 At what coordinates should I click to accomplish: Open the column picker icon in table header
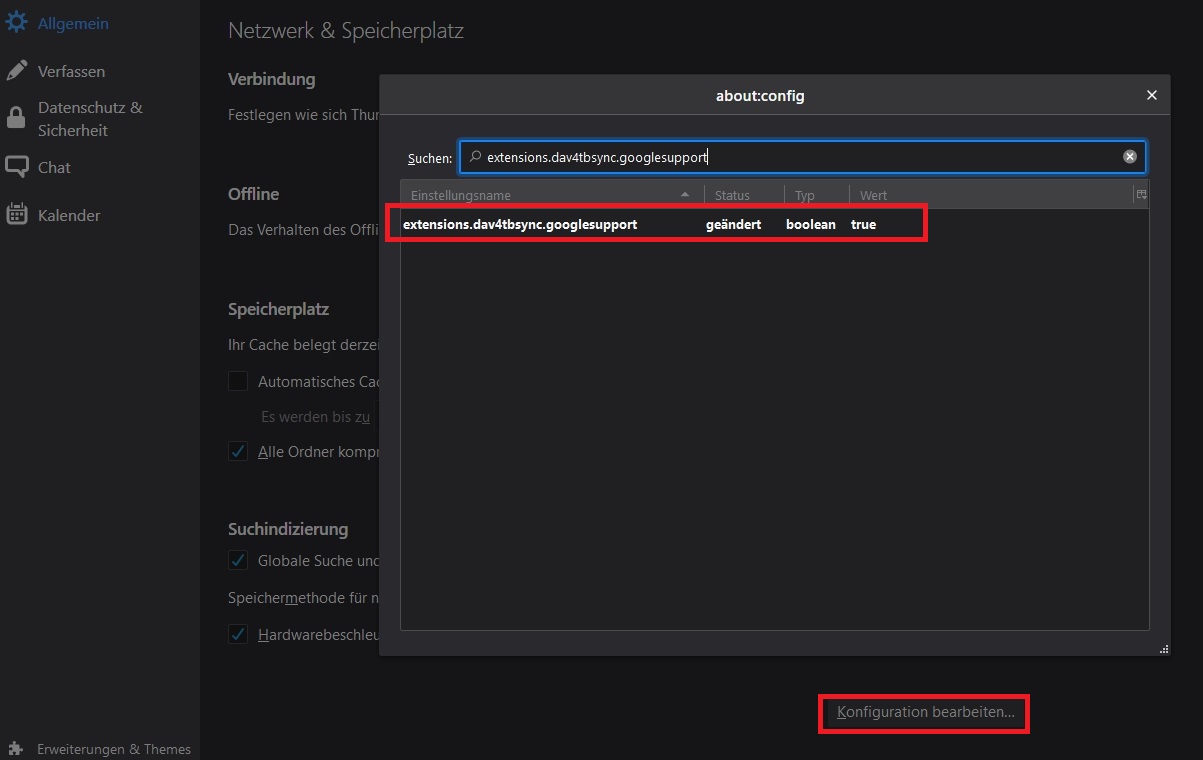1141,195
